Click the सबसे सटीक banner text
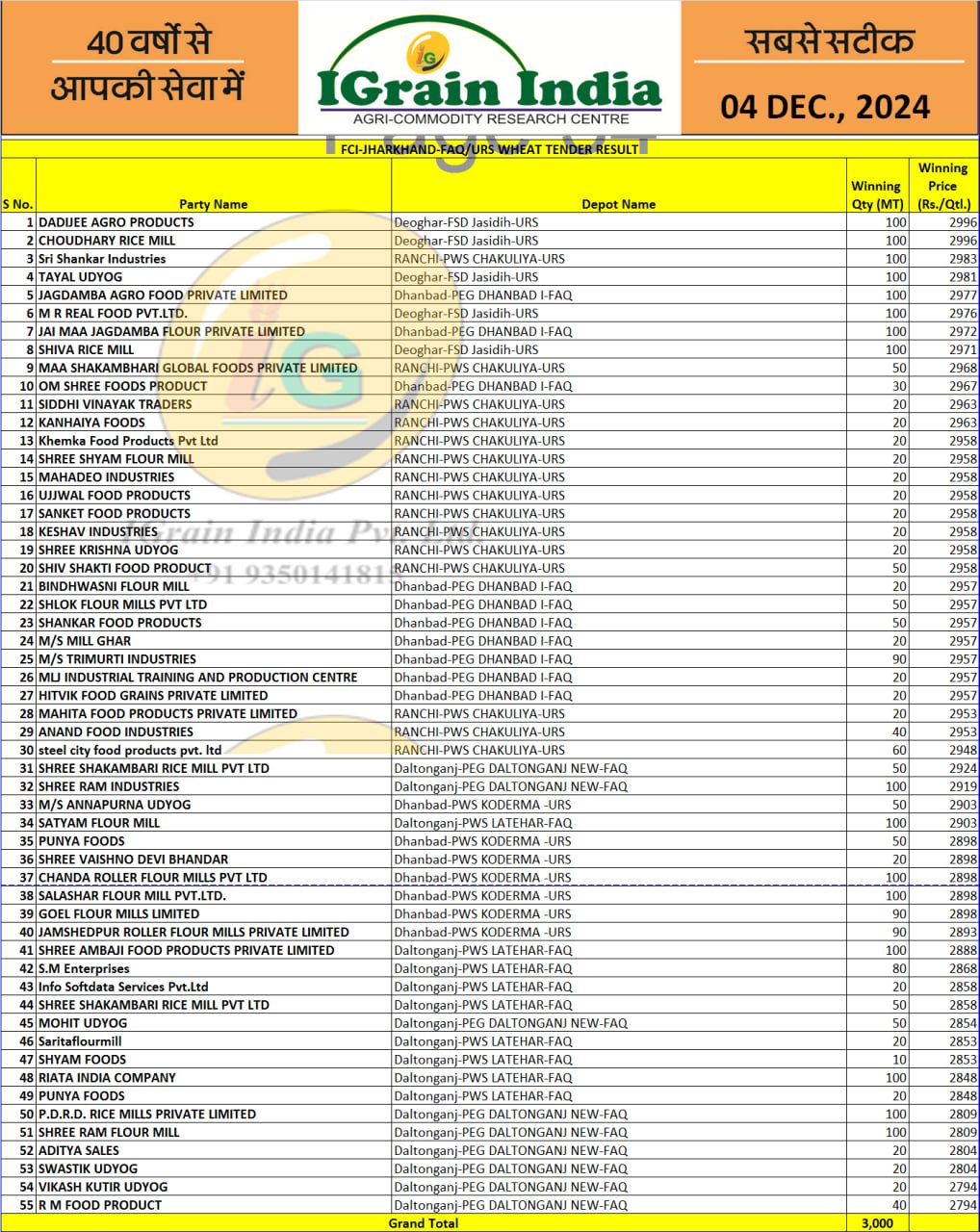The height and width of the screenshot is (1232, 980). pos(829,41)
